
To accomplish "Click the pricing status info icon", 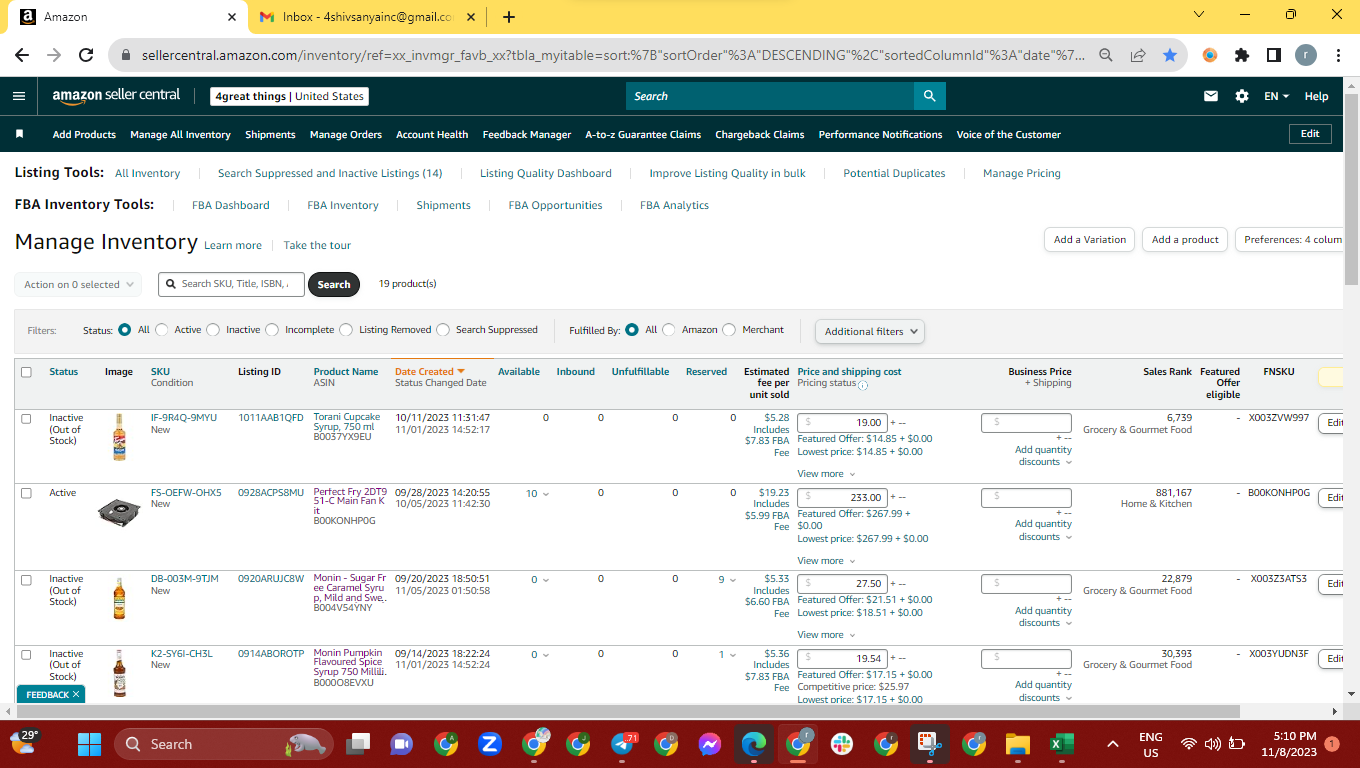I will click(x=863, y=385).
